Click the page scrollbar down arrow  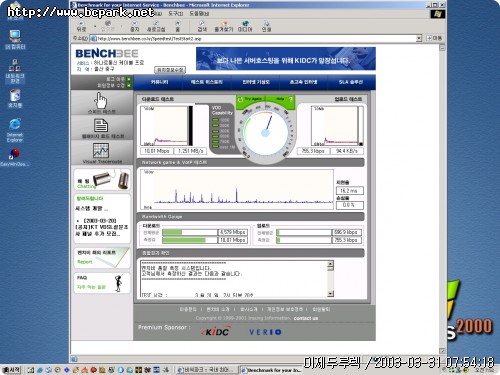[x=442, y=351]
